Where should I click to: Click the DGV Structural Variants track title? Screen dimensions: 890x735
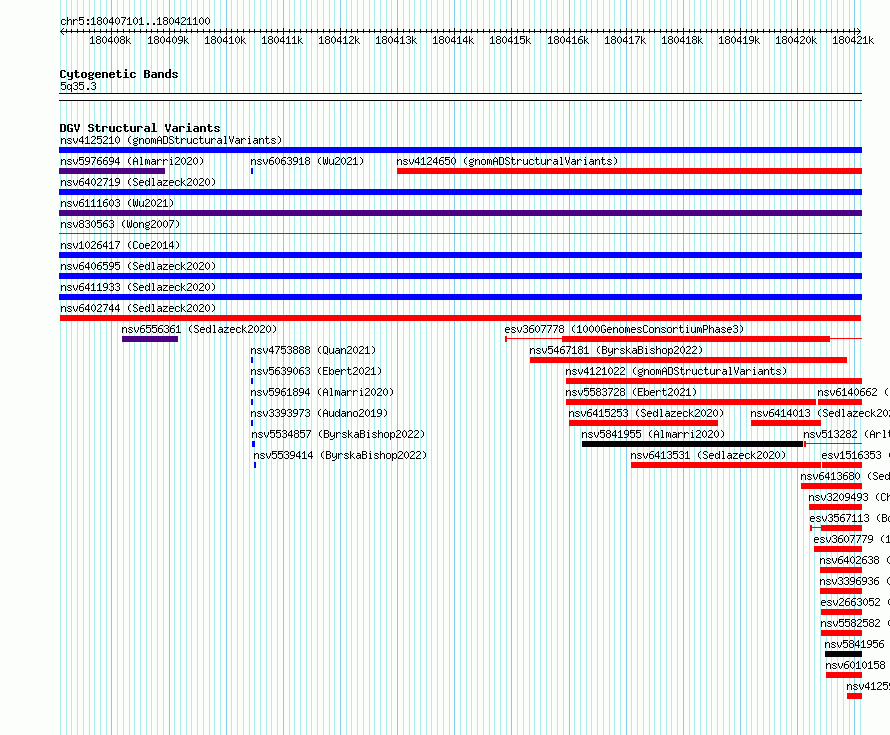tap(140, 128)
